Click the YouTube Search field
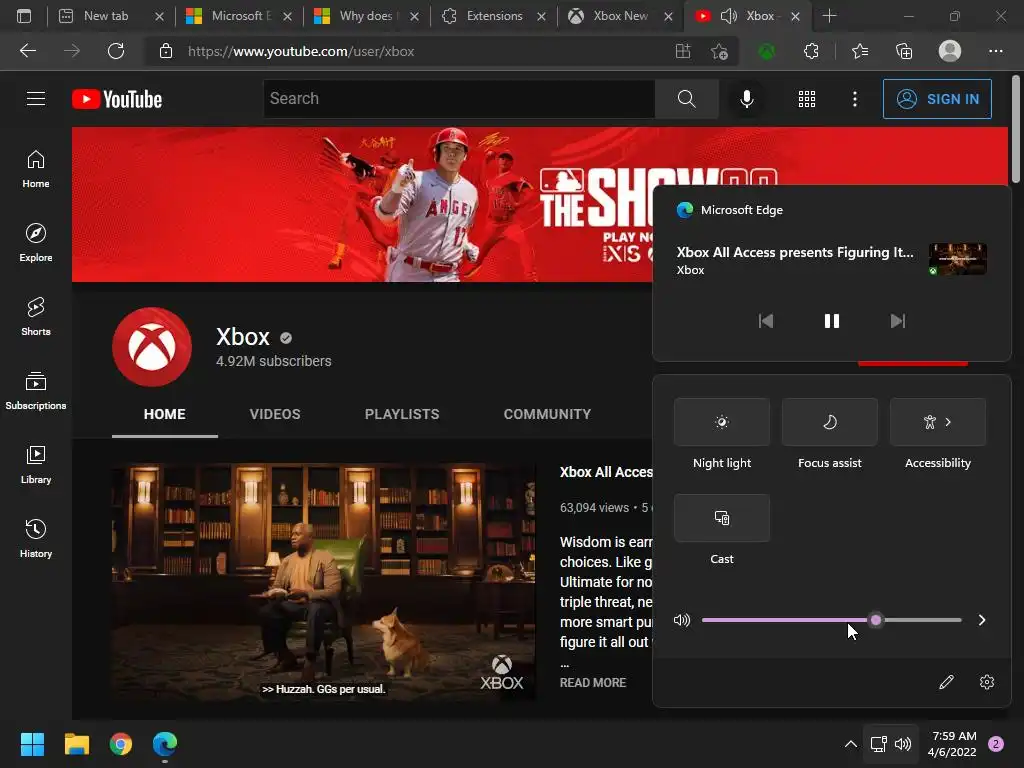This screenshot has width=1024, height=768. pos(459,99)
